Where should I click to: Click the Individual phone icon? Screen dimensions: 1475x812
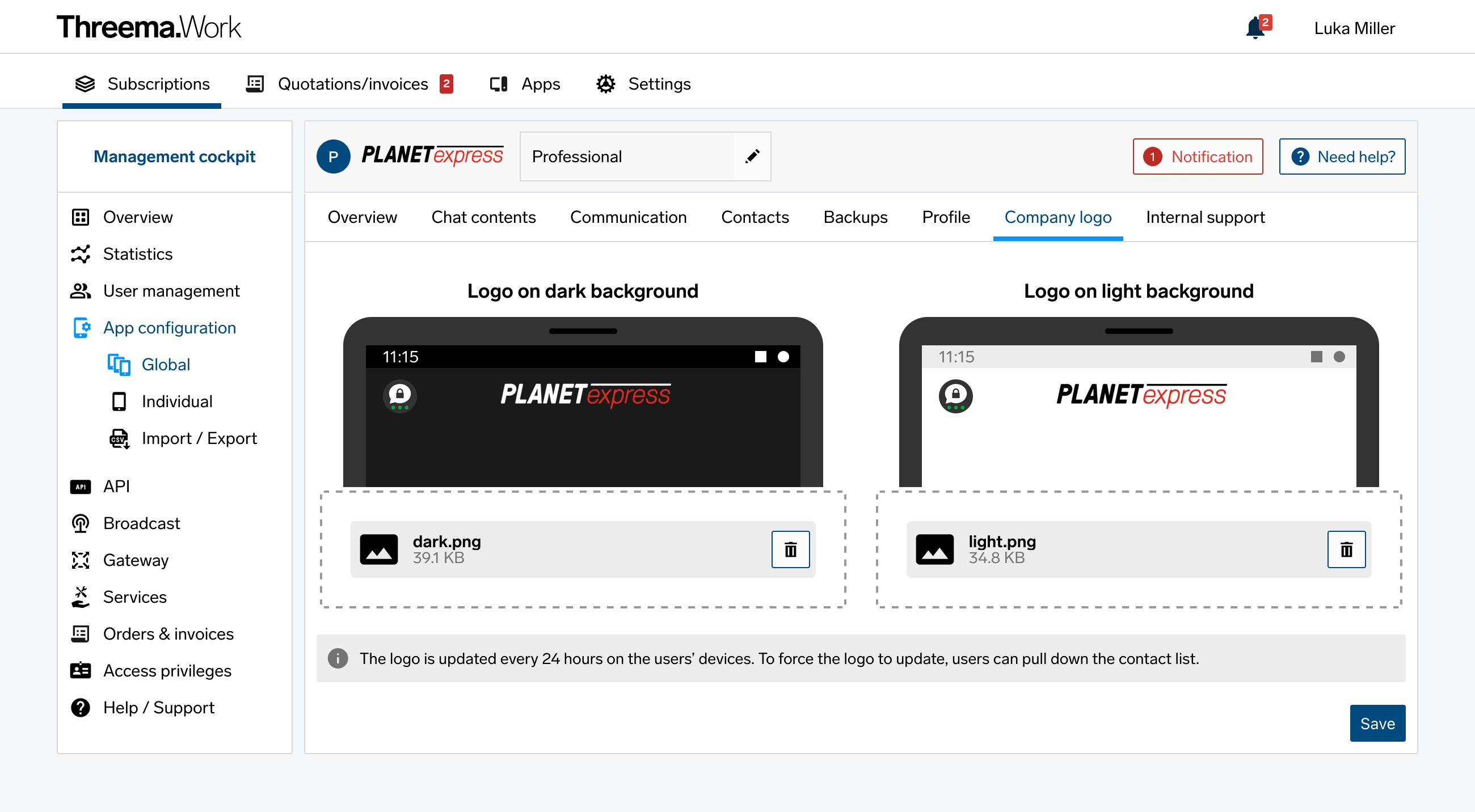(119, 401)
